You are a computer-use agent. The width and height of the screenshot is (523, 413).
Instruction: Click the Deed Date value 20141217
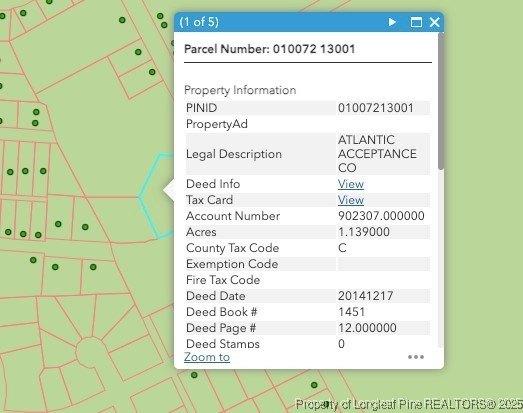[x=366, y=296]
